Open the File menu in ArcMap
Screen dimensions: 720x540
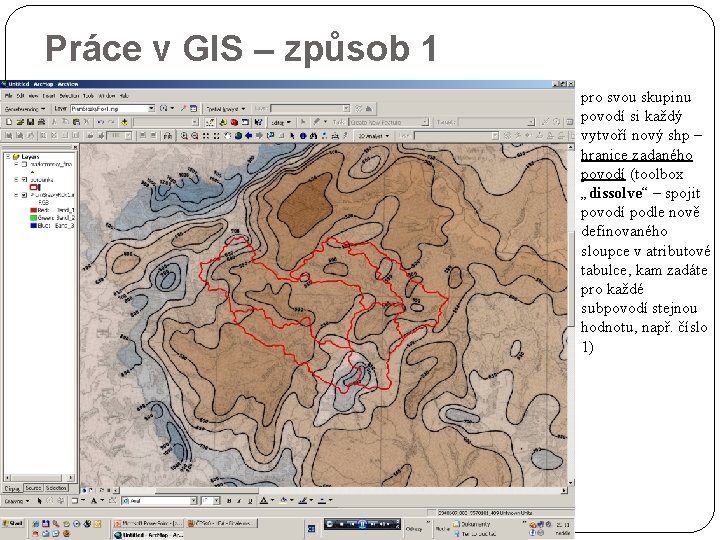coord(8,96)
